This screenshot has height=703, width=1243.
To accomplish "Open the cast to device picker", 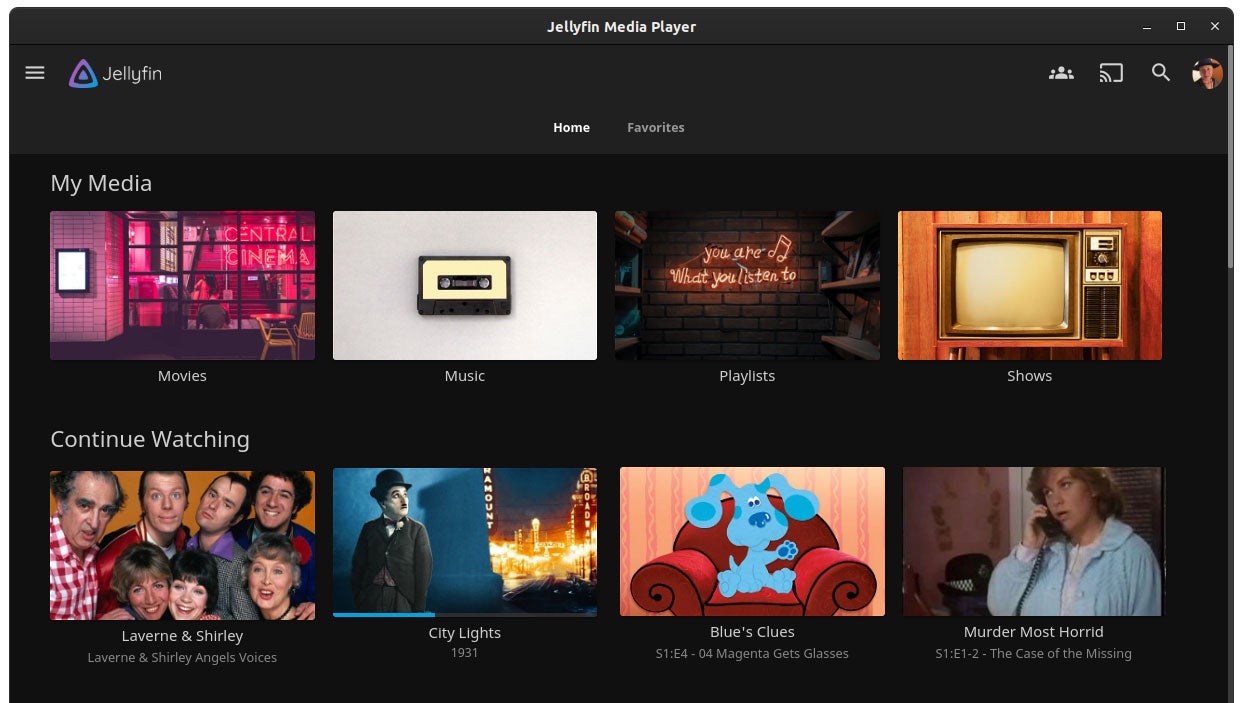I will click(1111, 72).
